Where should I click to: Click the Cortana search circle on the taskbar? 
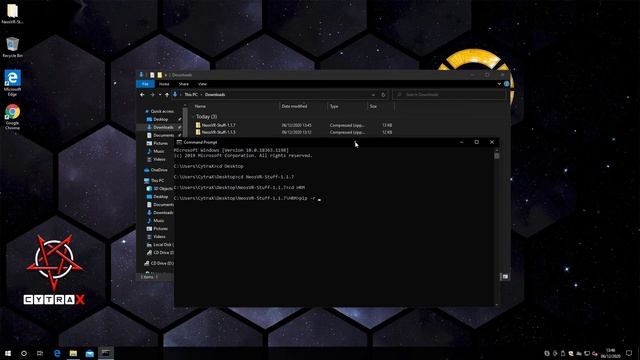[x=24, y=353]
